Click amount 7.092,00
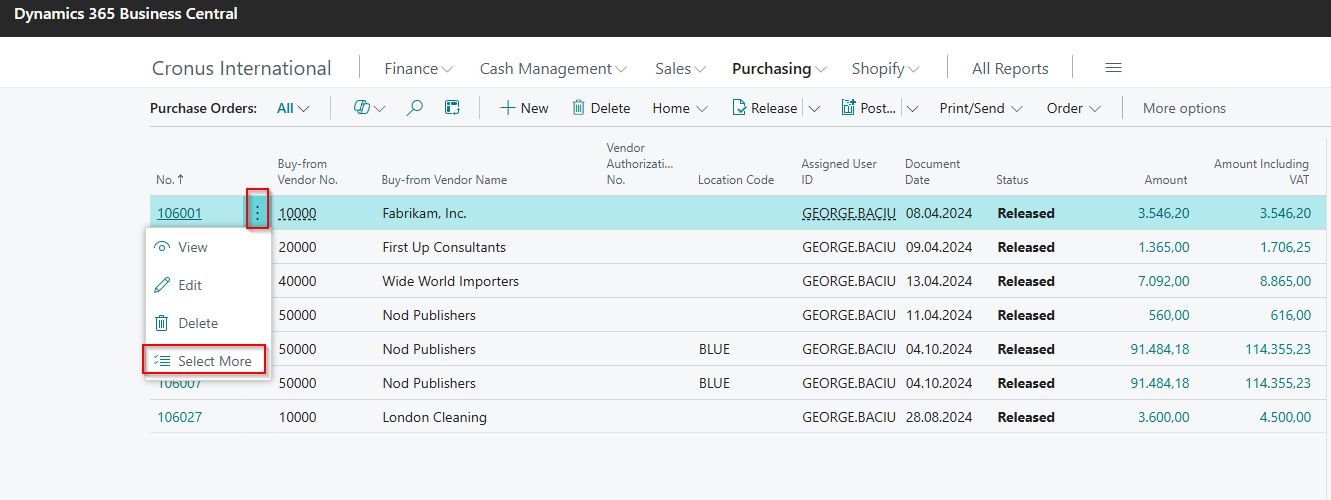The width and height of the screenshot is (1331, 500). point(1163,281)
